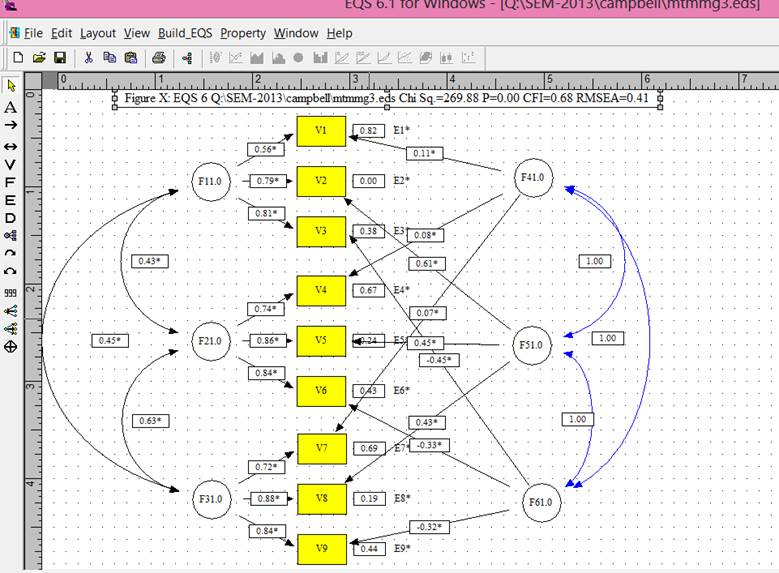Open the Window menu
Screen dimensions: 779x573
pos(296,33)
